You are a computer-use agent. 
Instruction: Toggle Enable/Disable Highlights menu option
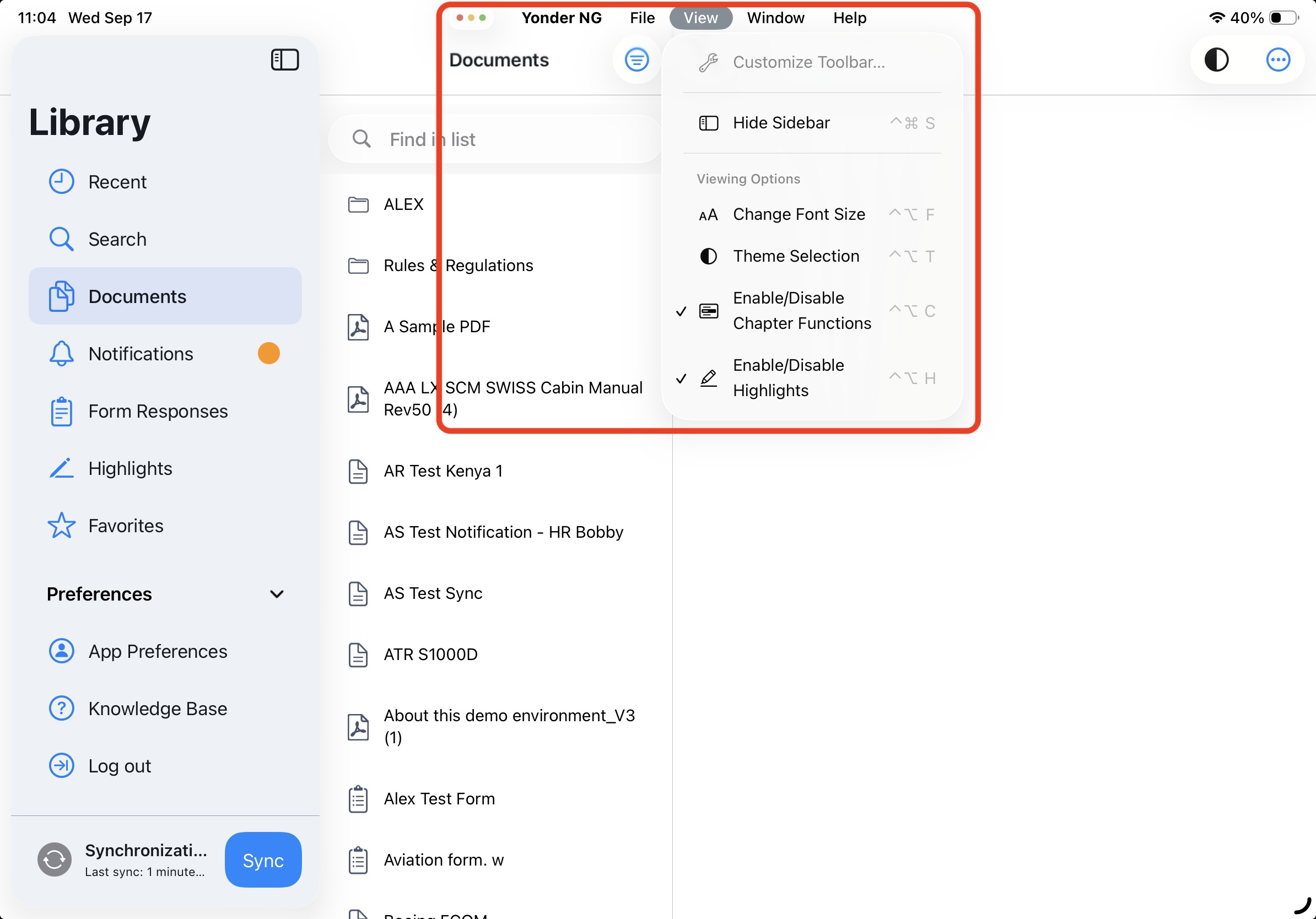tap(788, 377)
